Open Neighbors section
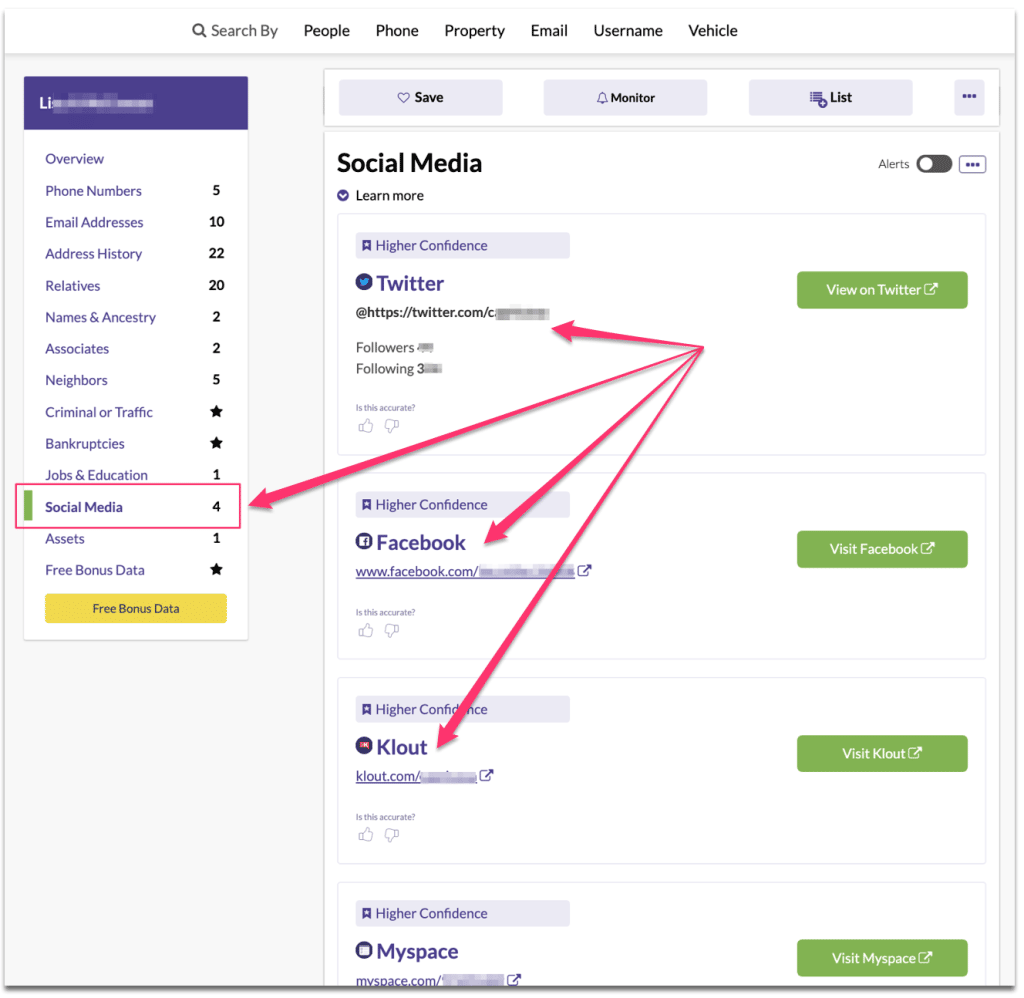This screenshot has width=1024, height=998. tap(76, 380)
